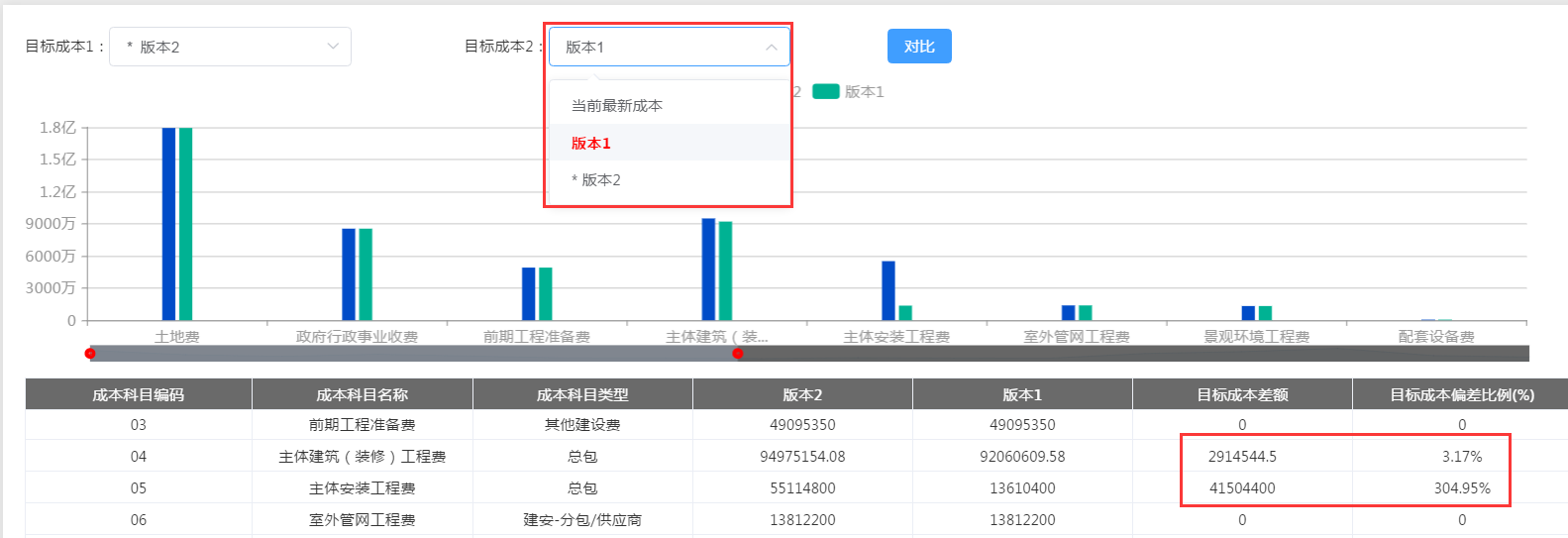Click the value 94975154.08
Image resolution: width=1568 pixels, height=538 pixels.
(x=802, y=456)
